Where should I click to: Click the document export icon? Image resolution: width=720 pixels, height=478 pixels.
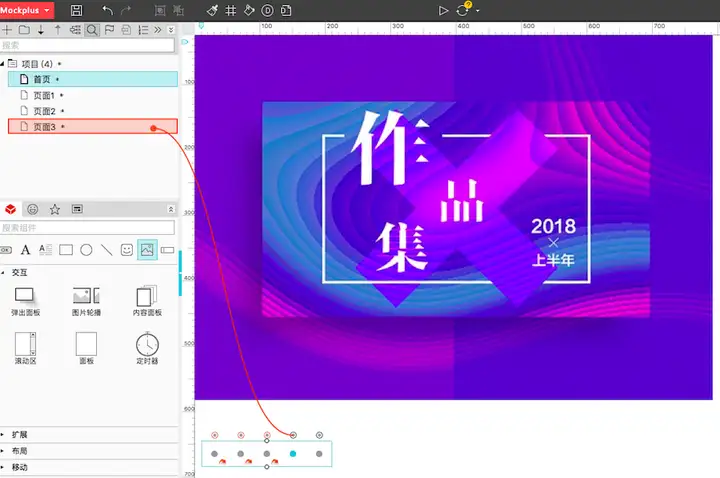286,10
